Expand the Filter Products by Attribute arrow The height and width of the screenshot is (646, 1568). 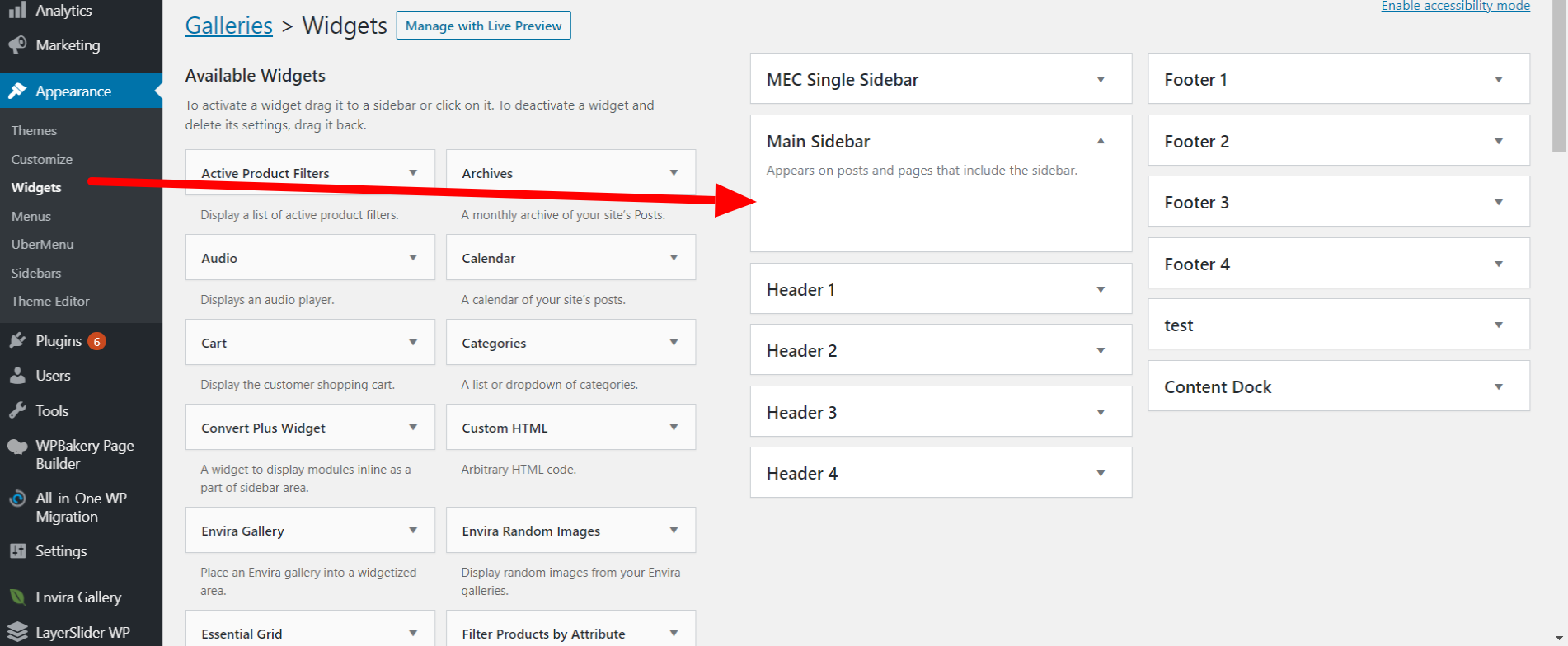pos(674,634)
